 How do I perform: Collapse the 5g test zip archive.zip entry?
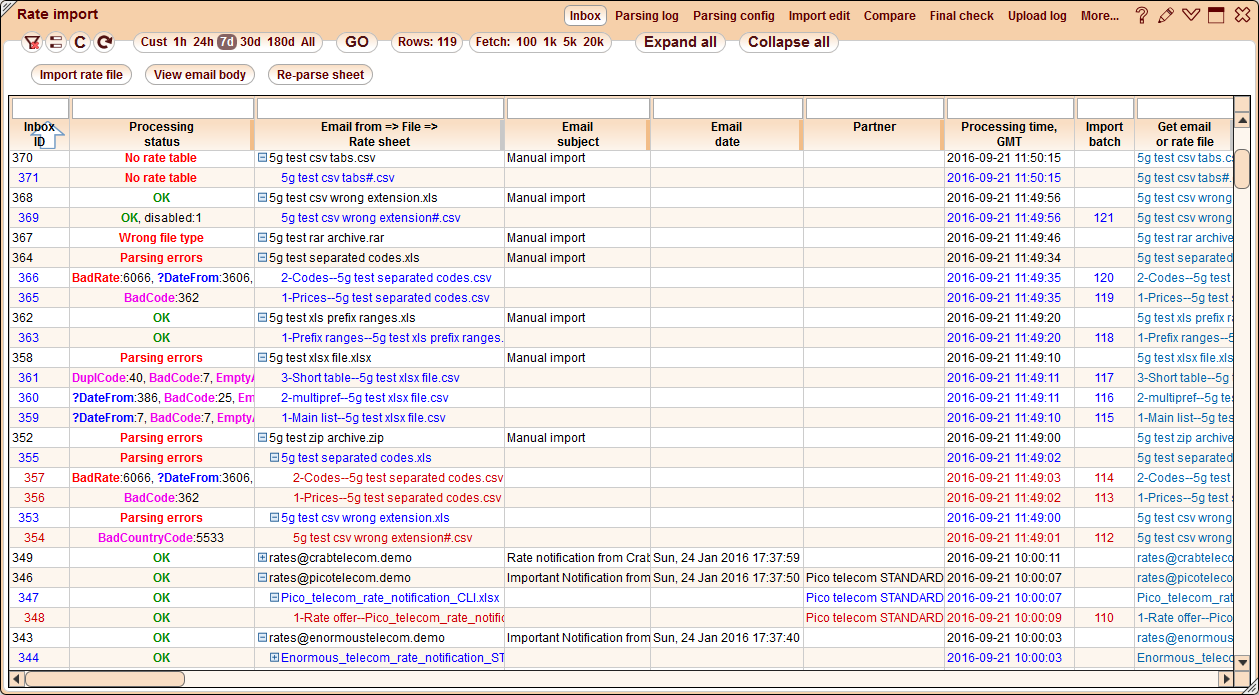pos(262,437)
